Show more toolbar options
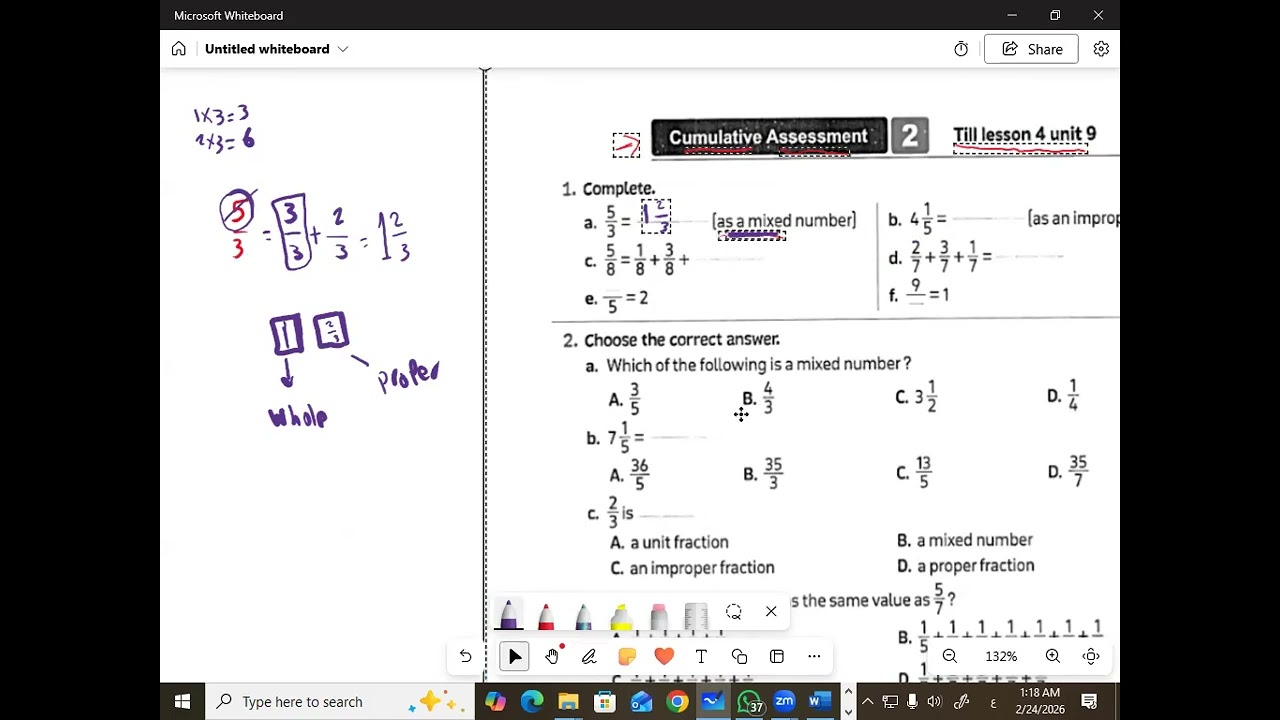 (x=814, y=656)
